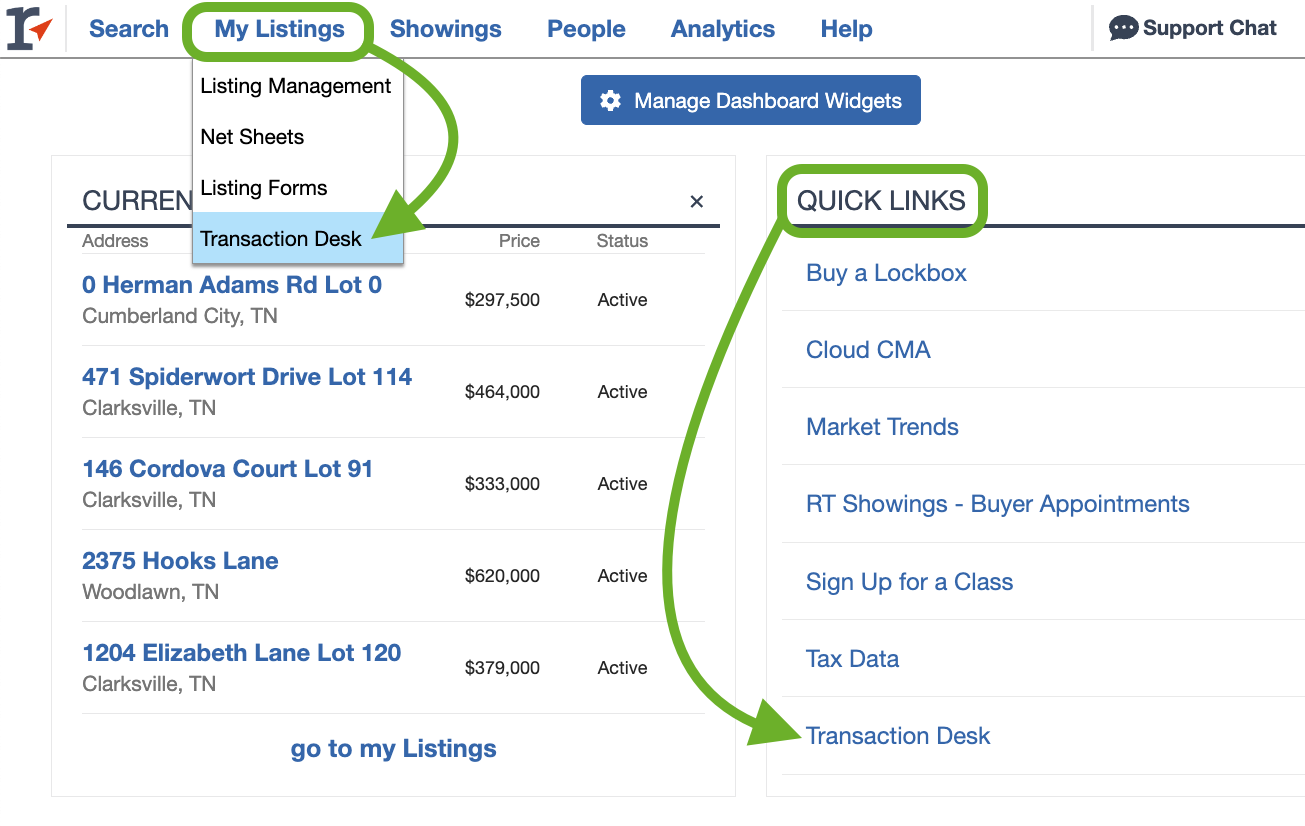Open Listing Forms from the menu
This screenshot has width=1305, height=826.
click(x=263, y=188)
